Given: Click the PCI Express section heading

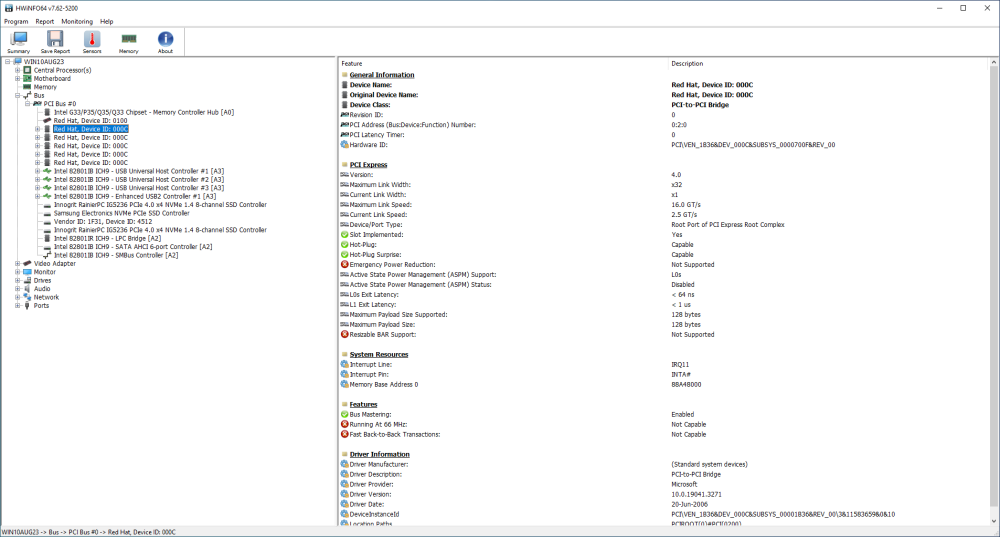Looking at the screenshot, I should (368, 165).
